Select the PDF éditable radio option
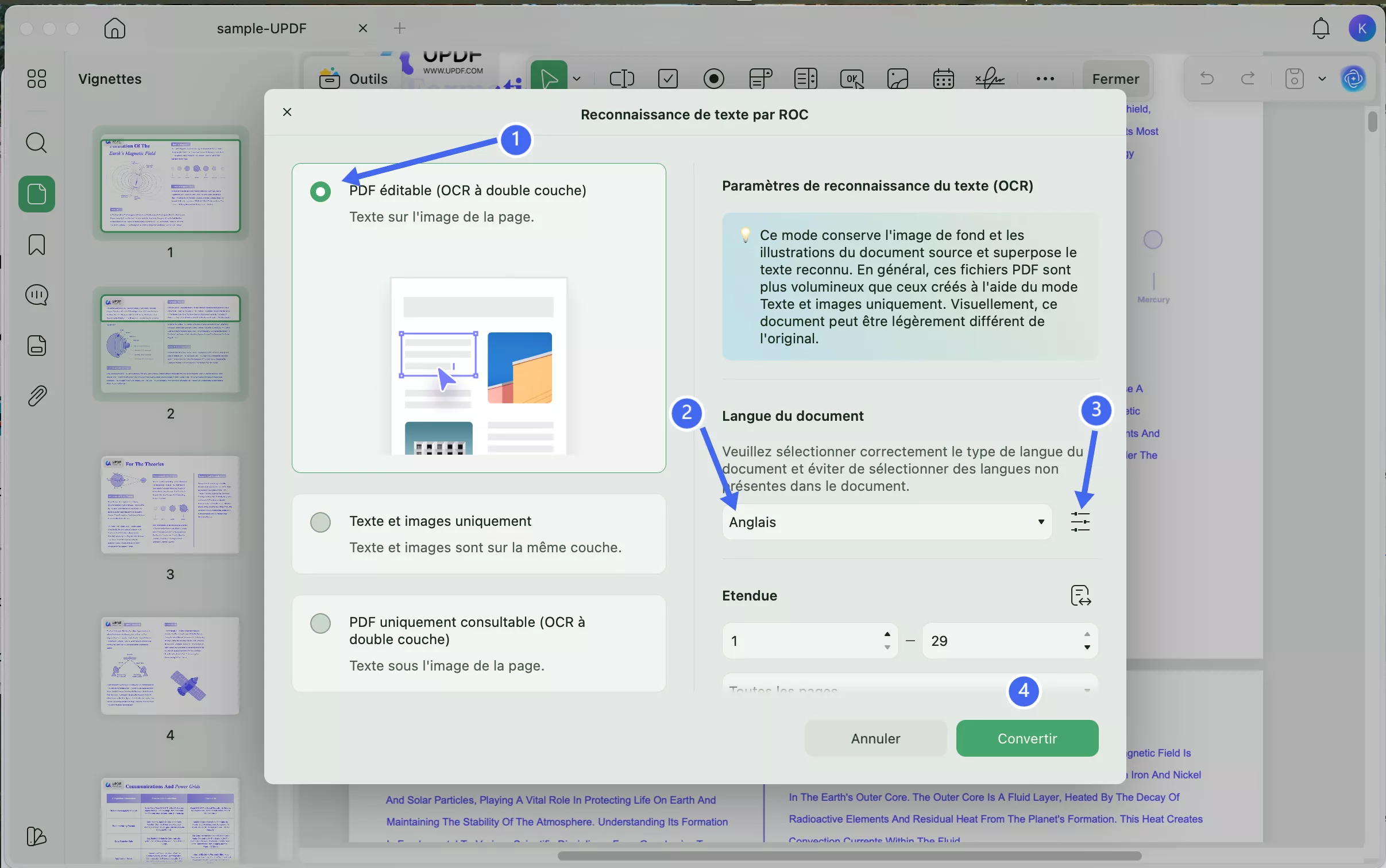1386x868 pixels. click(x=321, y=191)
